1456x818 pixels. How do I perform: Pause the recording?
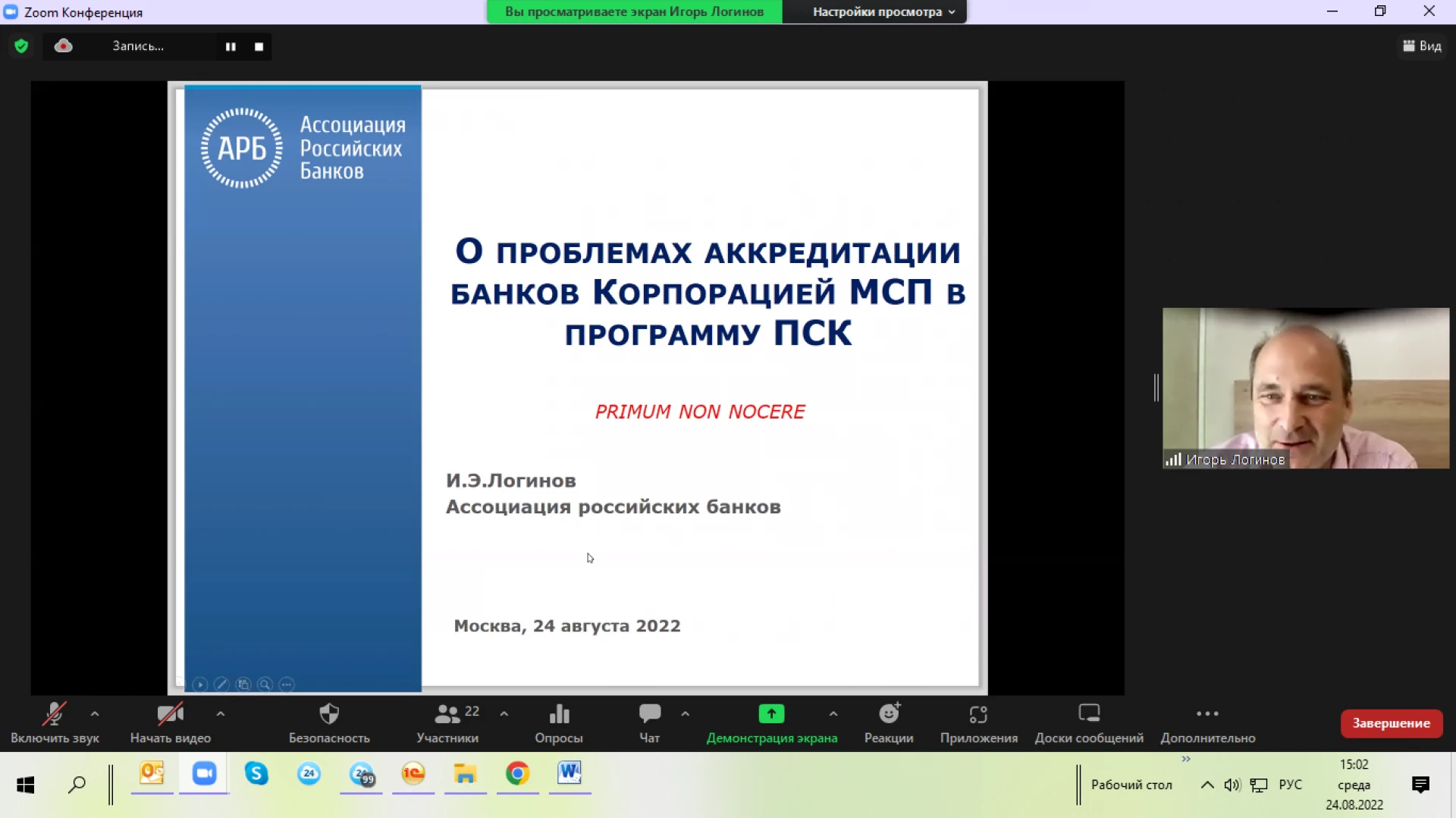click(231, 46)
